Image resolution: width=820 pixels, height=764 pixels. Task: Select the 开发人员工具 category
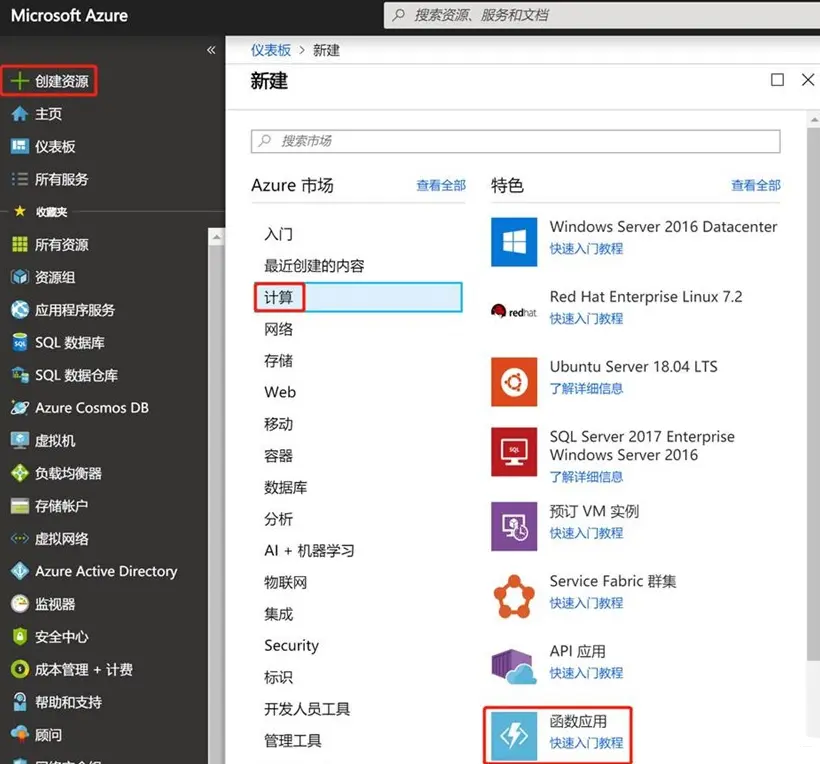307,709
